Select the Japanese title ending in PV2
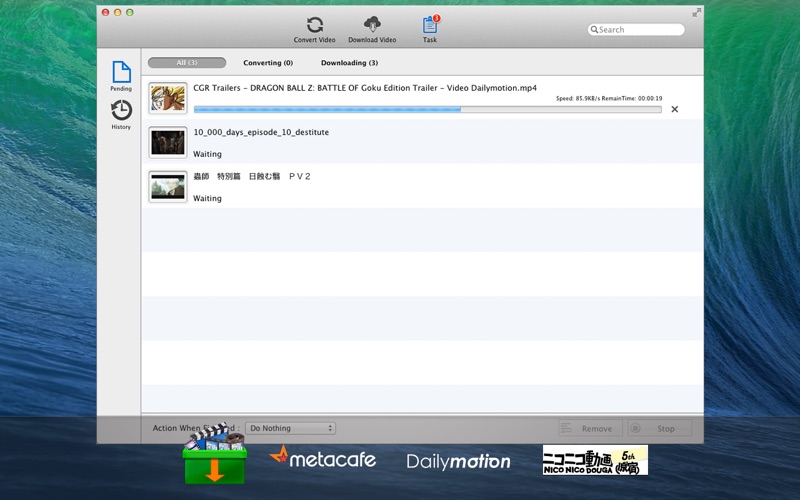Viewport: 800px width, 500px height. (252, 177)
